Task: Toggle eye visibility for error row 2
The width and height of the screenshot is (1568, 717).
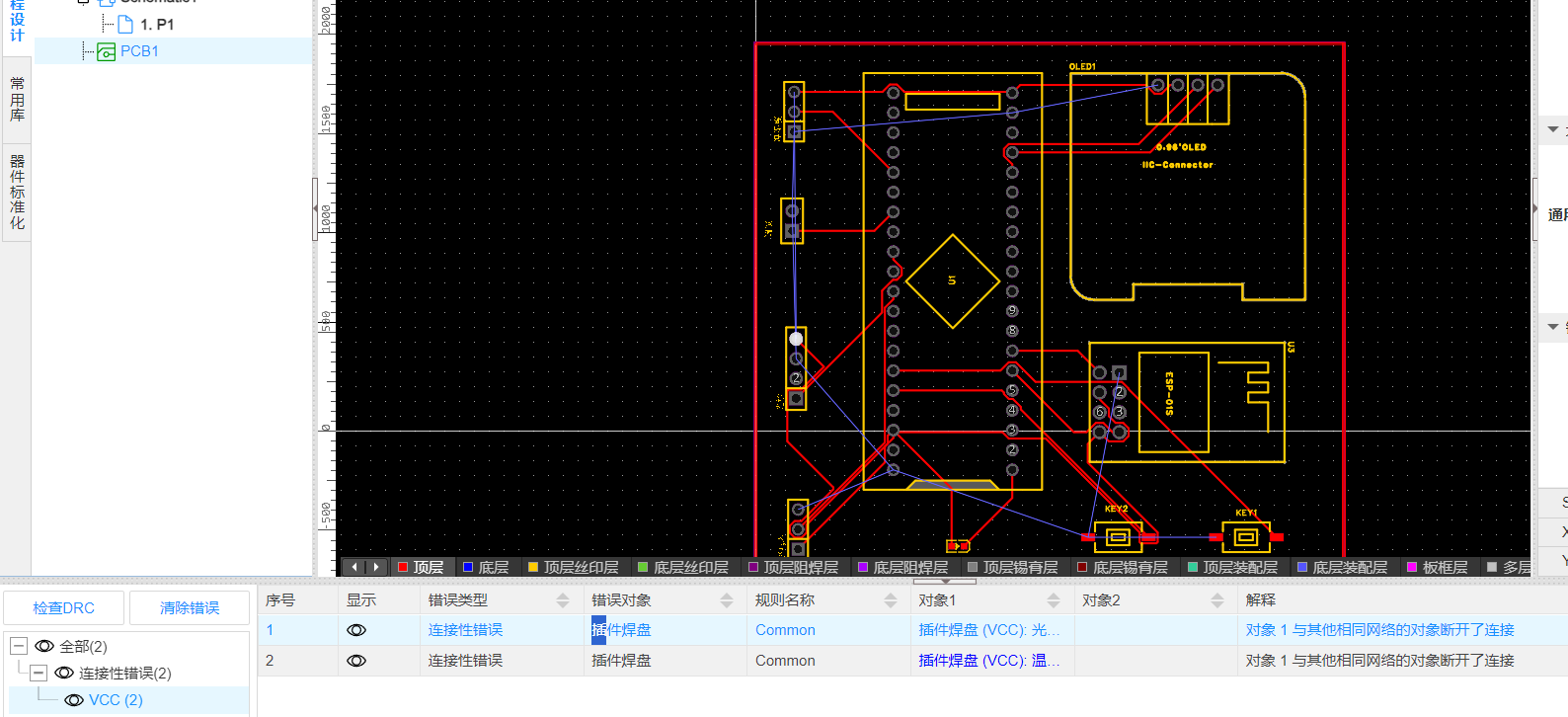Action: (356, 661)
